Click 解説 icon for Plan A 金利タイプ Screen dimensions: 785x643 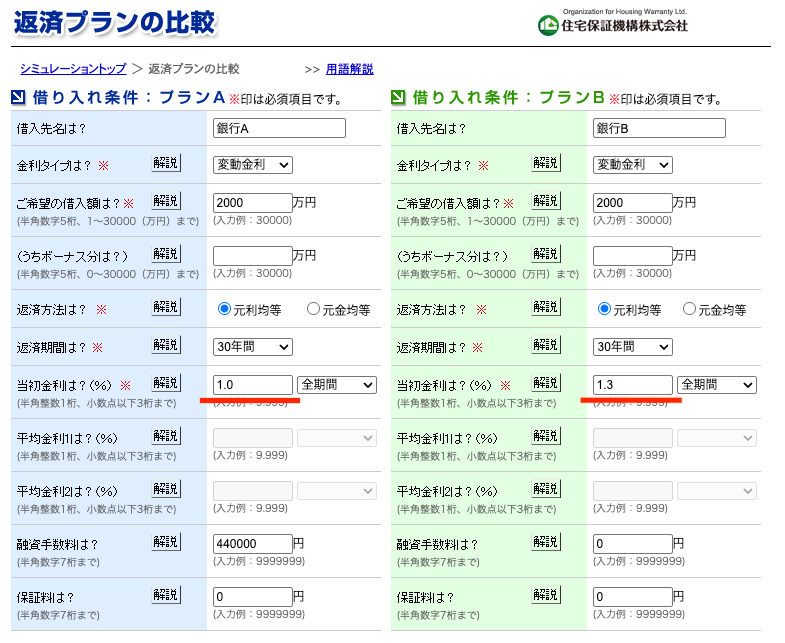click(166, 163)
